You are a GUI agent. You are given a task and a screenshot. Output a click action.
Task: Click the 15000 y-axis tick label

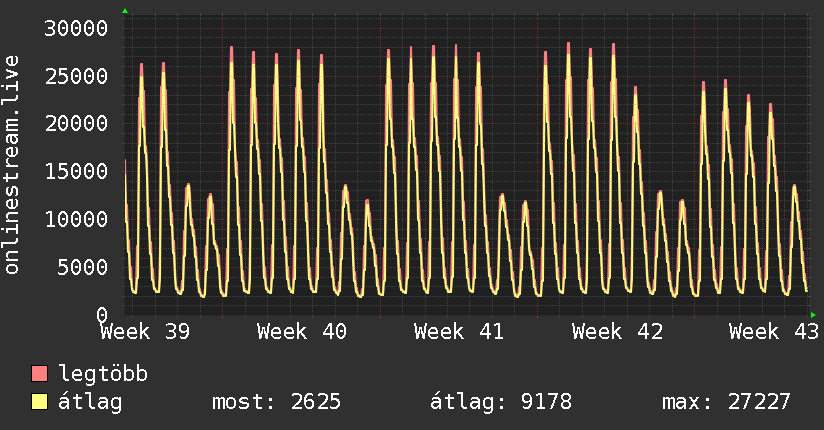point(76,171)
